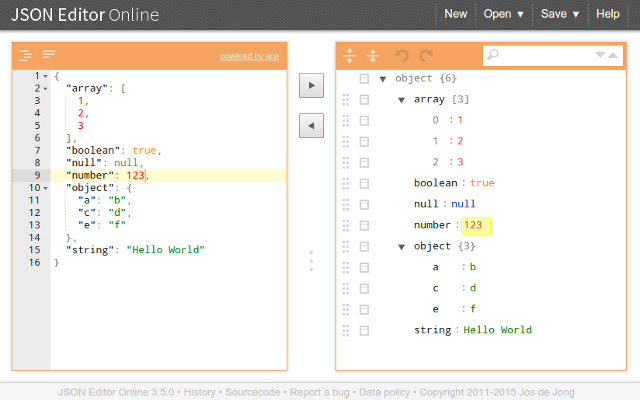Click drag handle of array item 0
The height and width of the screenshot is (400, 640).
(346, 120)
